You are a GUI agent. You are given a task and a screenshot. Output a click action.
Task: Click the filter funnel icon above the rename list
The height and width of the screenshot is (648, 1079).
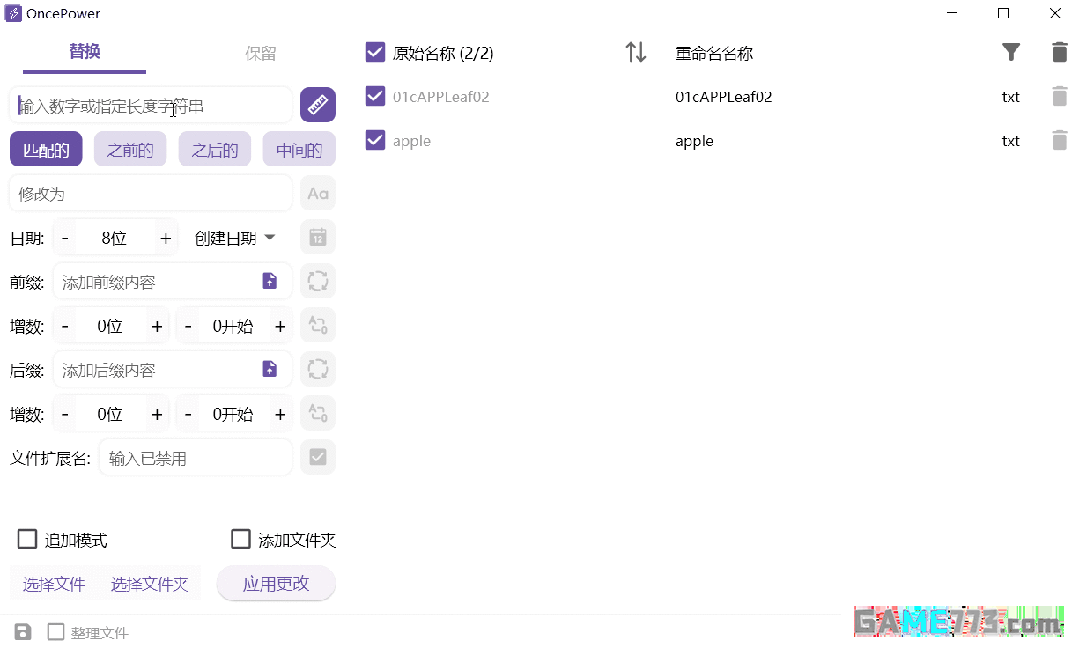tap(1011, 53)
